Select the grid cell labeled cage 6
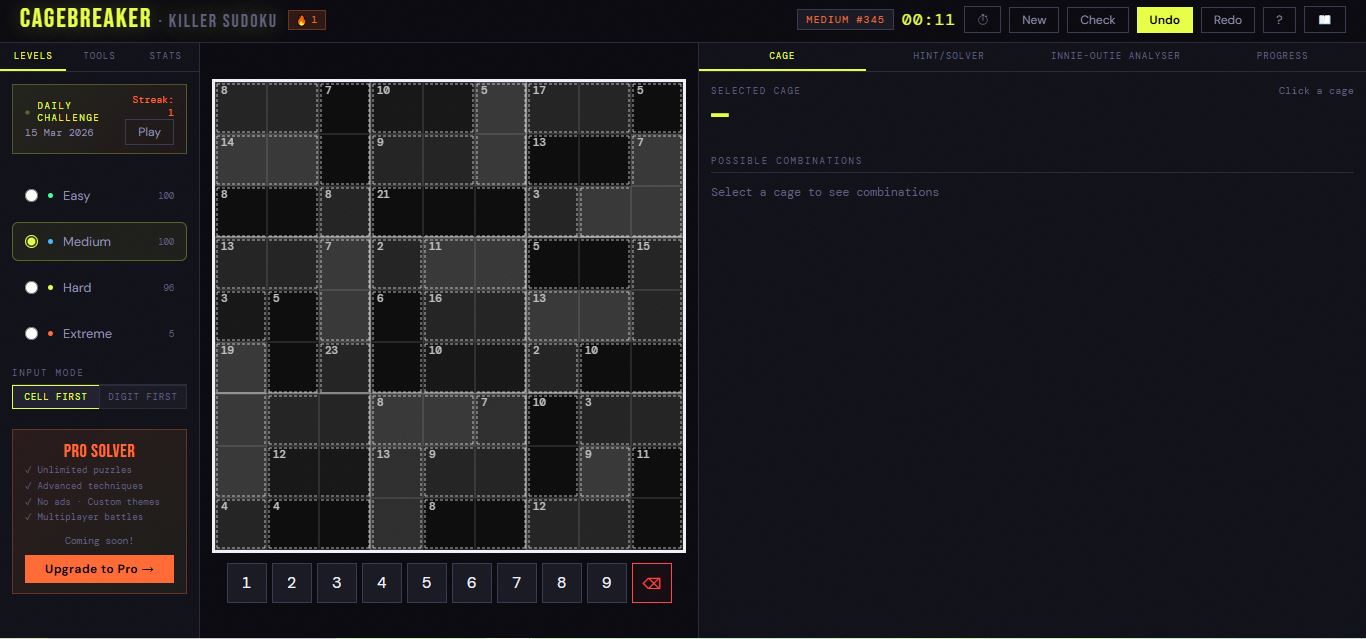 pos(397,316)
